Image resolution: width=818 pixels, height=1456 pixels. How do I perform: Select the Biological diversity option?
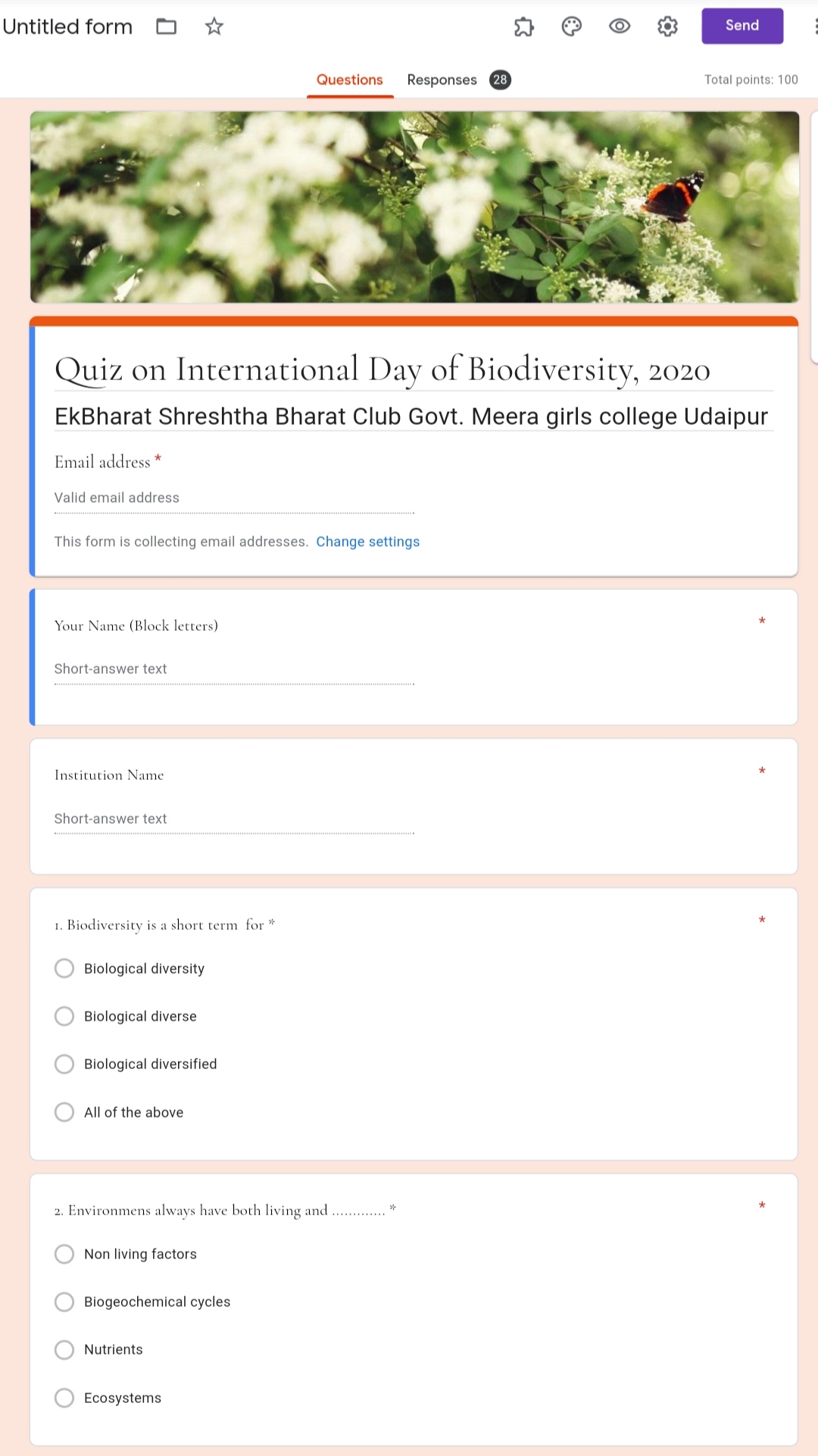64,968
